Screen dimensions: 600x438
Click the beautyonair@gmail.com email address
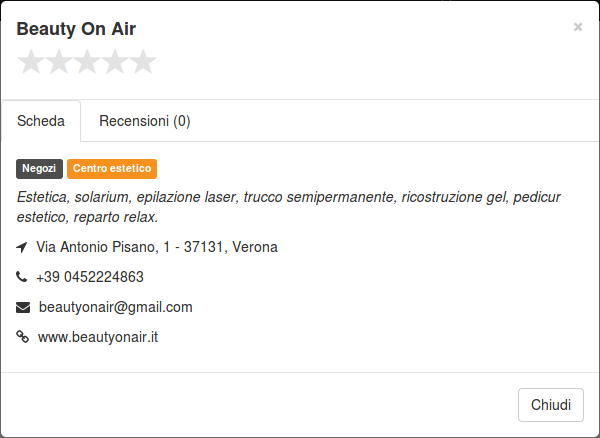coord(116,307)
